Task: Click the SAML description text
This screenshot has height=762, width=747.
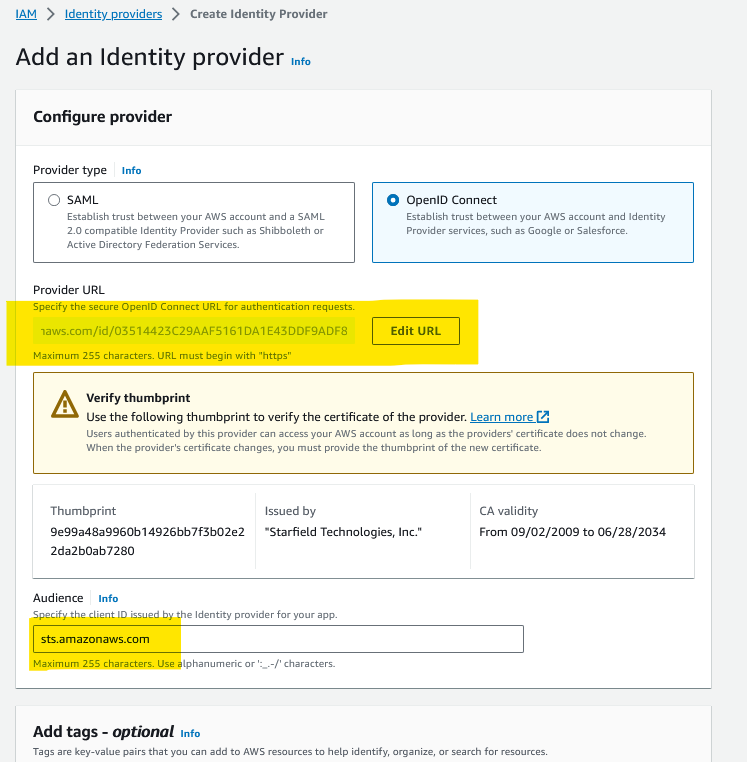Action: tap(195, 231)
